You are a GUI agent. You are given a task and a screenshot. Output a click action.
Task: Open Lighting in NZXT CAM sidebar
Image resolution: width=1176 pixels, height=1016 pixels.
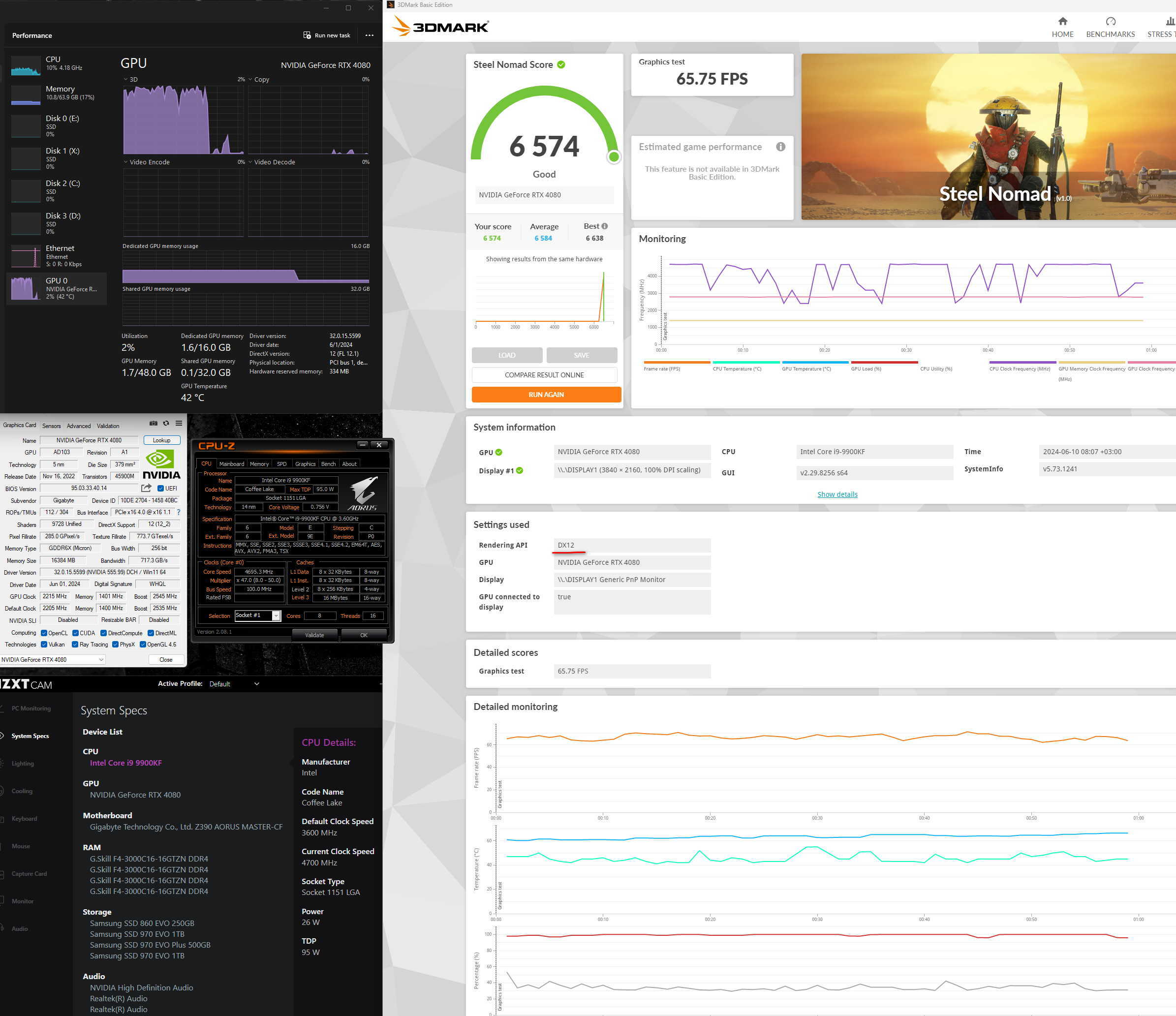(x=23, y=764)
